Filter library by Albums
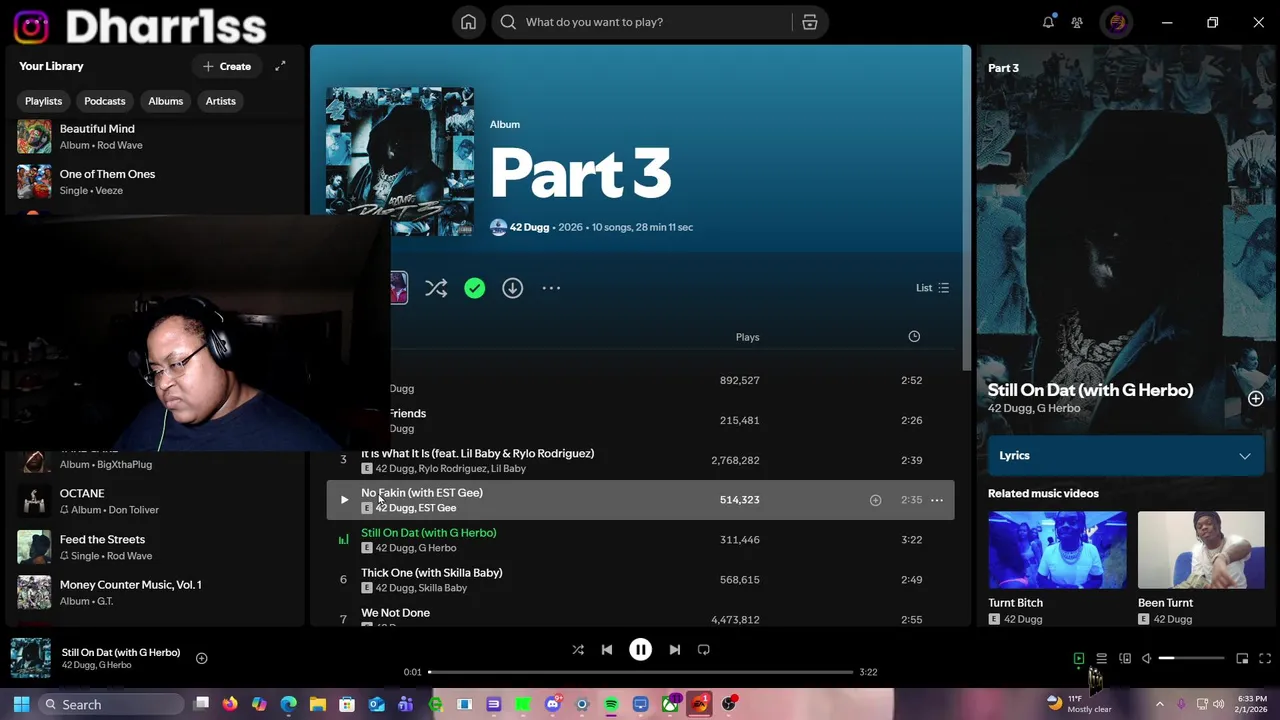Screen dimensions: 1280x720 (x=166, y=101)
